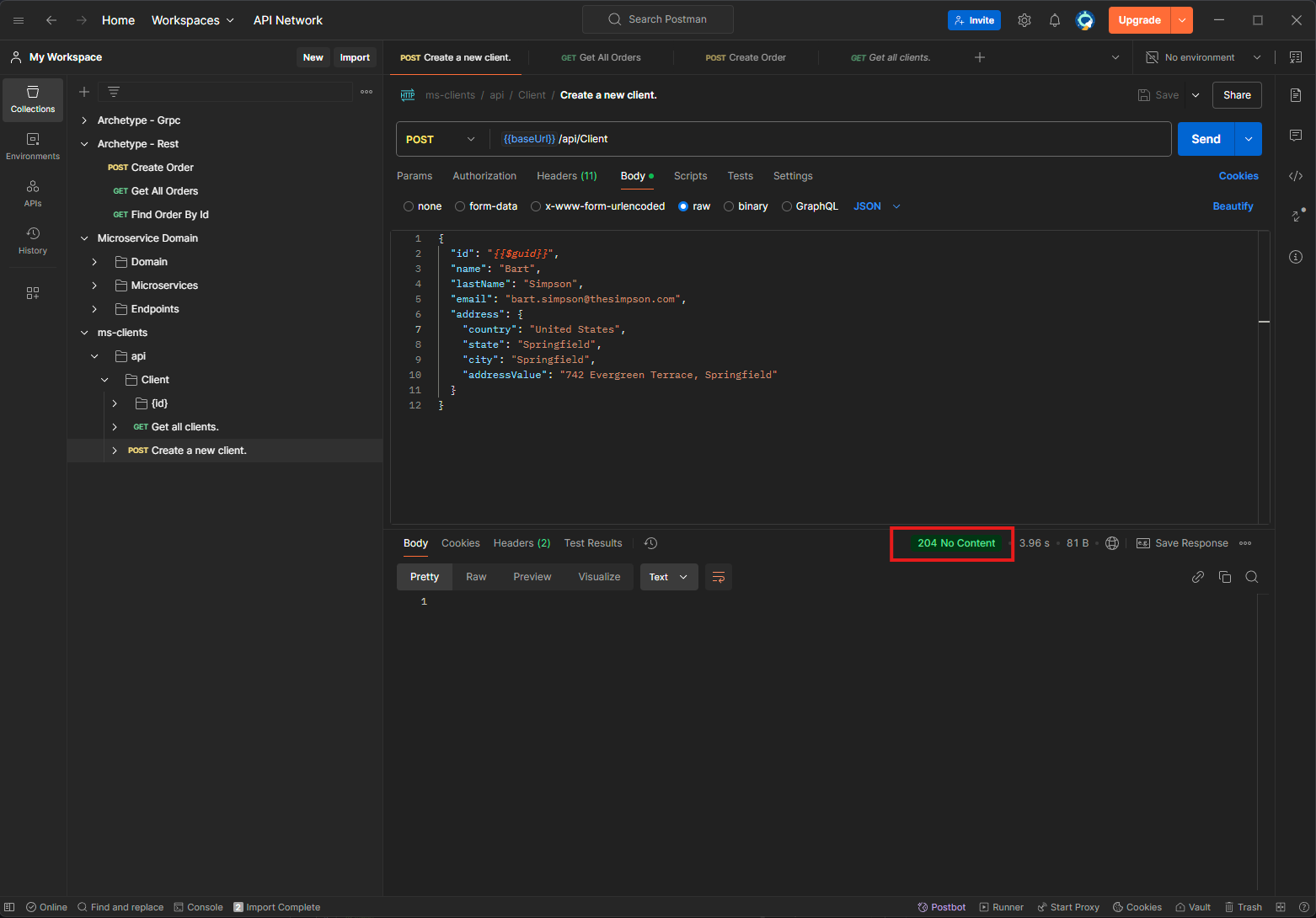Collapse the Microservice Domain collection
The width and height of the screenshot is (1316, 918).
[x=84, y=238]
